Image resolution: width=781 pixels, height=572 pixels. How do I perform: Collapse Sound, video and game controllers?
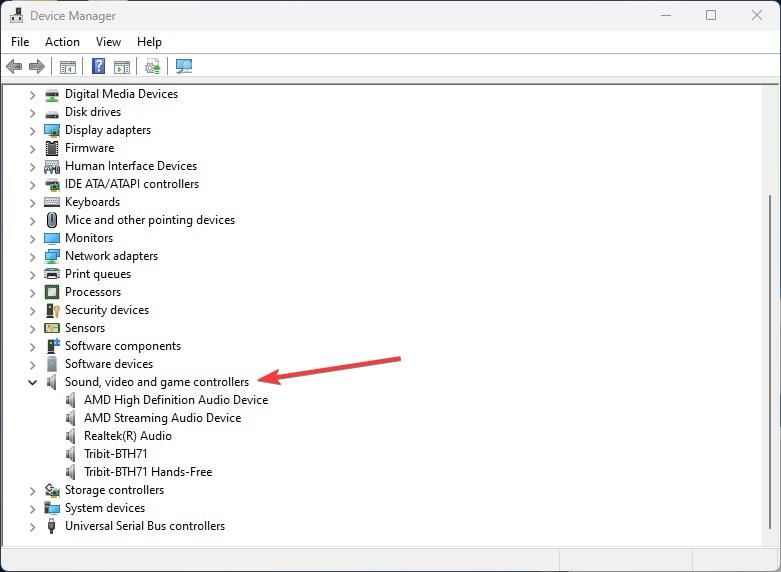pyautogui.click(x=32, y=383)
